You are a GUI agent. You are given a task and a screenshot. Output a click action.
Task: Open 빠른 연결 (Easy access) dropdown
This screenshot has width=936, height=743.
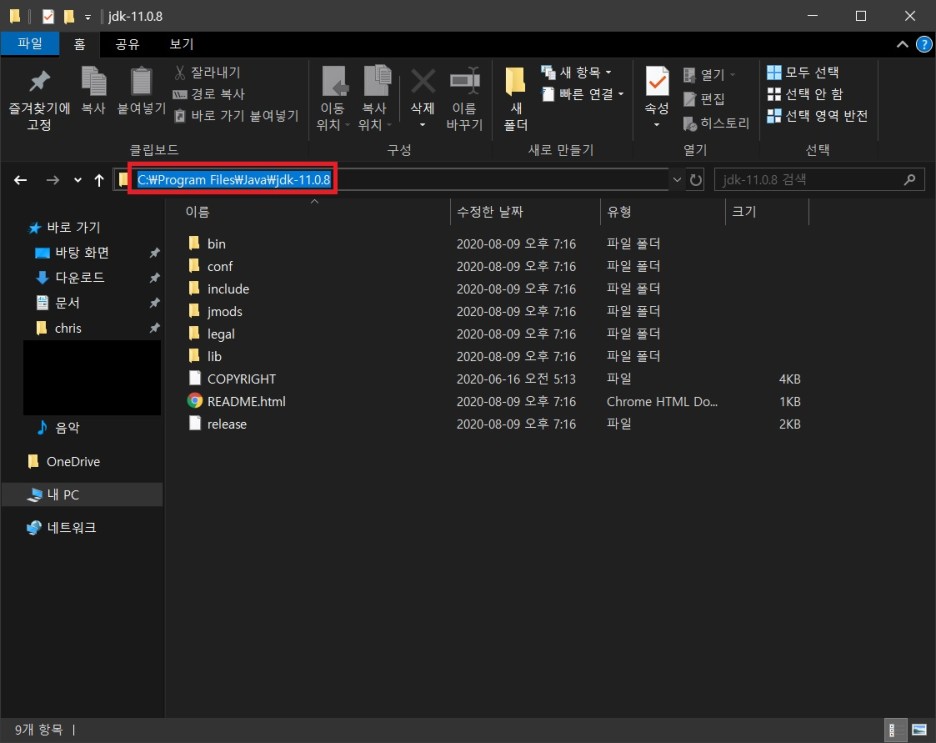pos(583,94)
